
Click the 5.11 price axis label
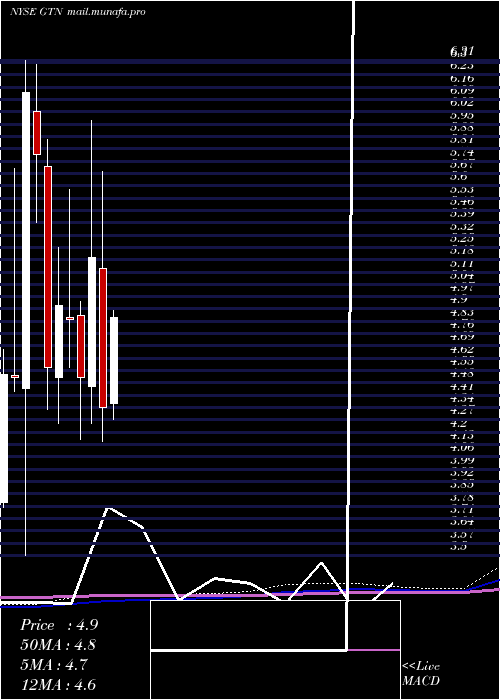point(462,263)
